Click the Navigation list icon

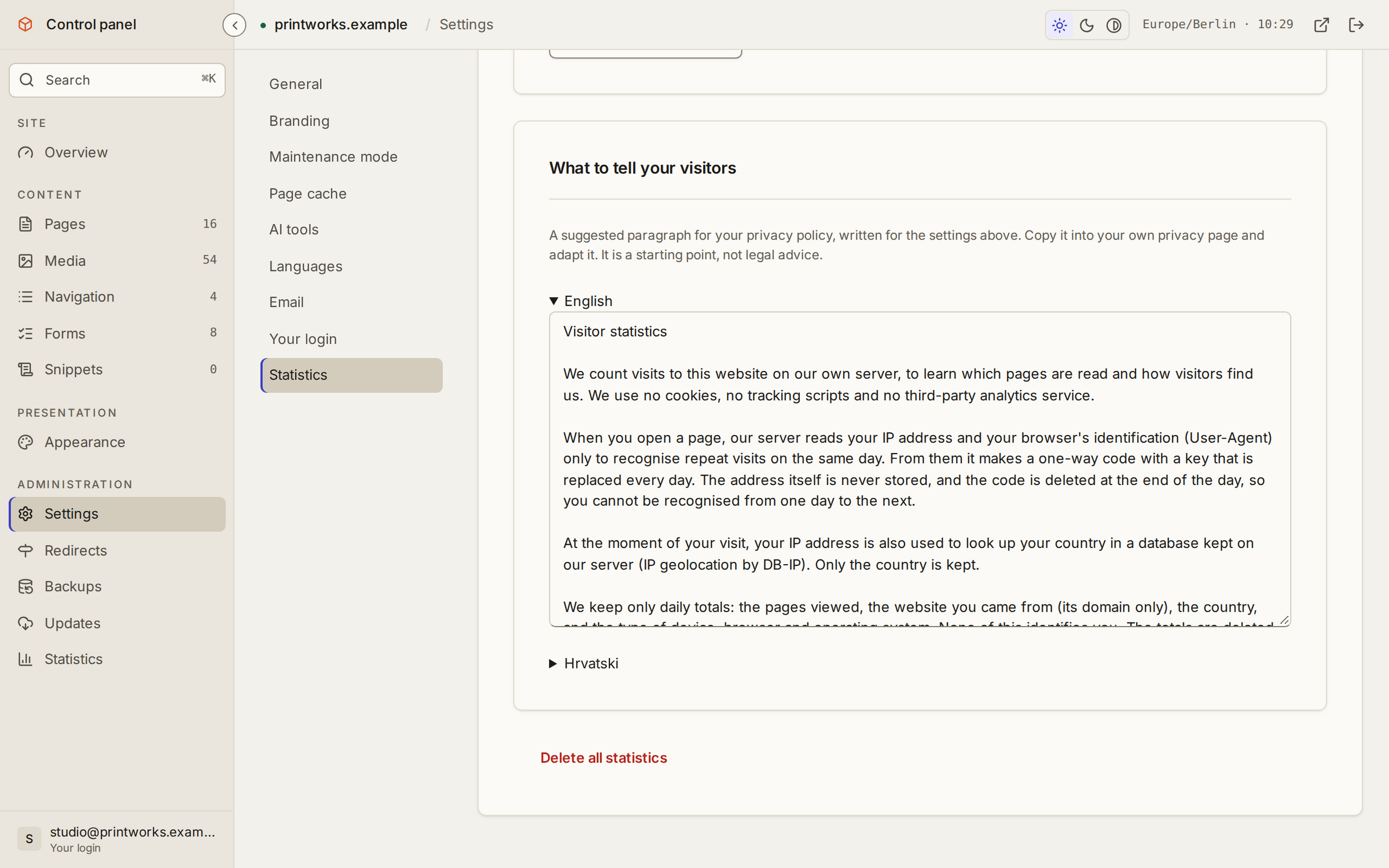point(25,297)
